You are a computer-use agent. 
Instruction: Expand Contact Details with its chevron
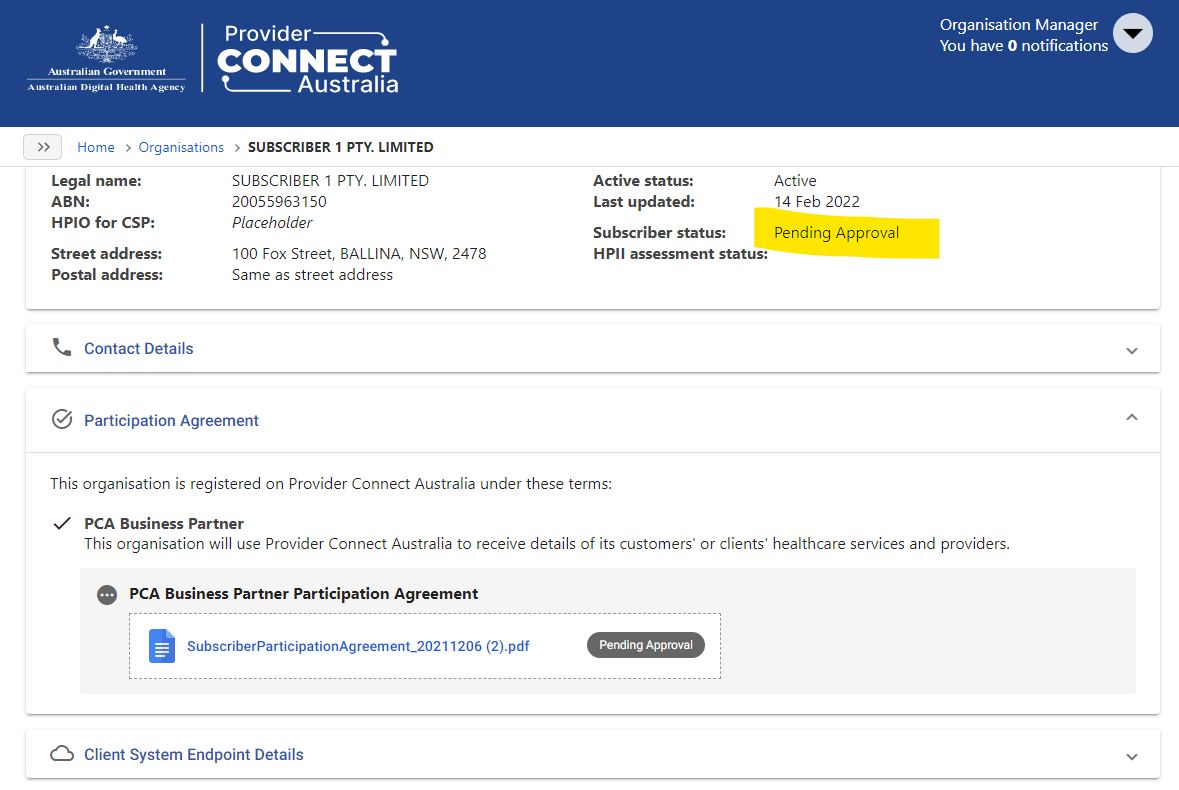click(1132, 351)
